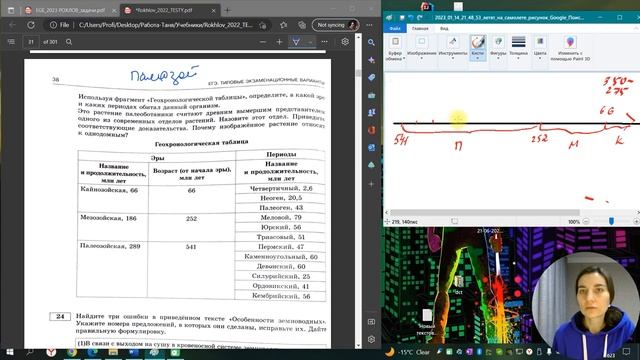Expand Paint Инструменты group
The width and height of the screenshot is (640, 360).
[x=453, y=49]
